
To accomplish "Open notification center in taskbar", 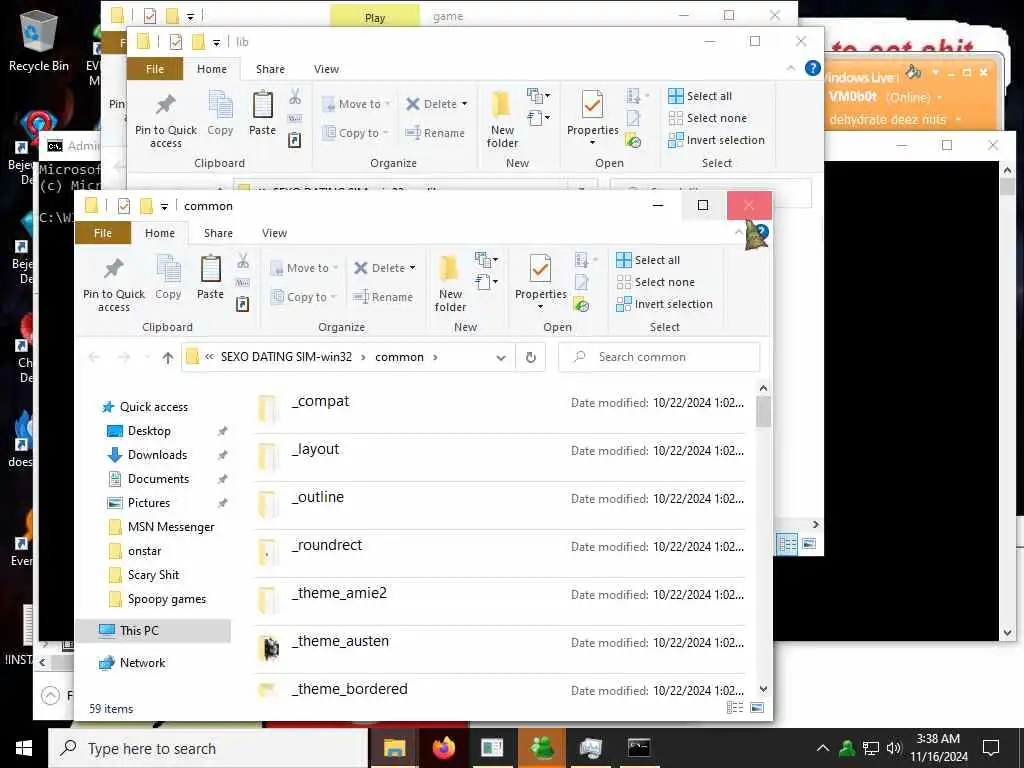I will click(991, 748).
